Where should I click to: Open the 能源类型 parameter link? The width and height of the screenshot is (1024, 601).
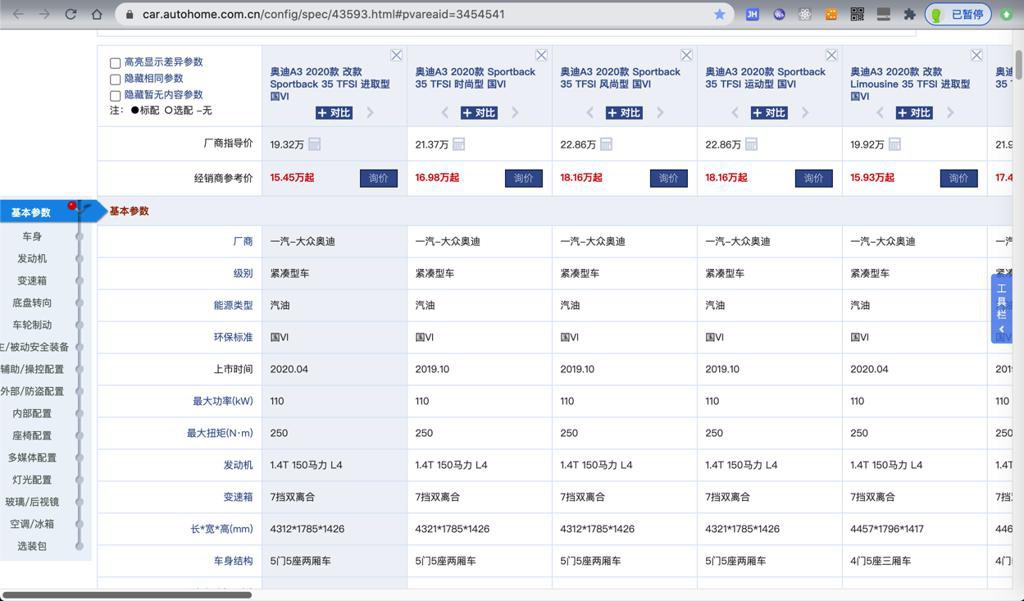233,305
